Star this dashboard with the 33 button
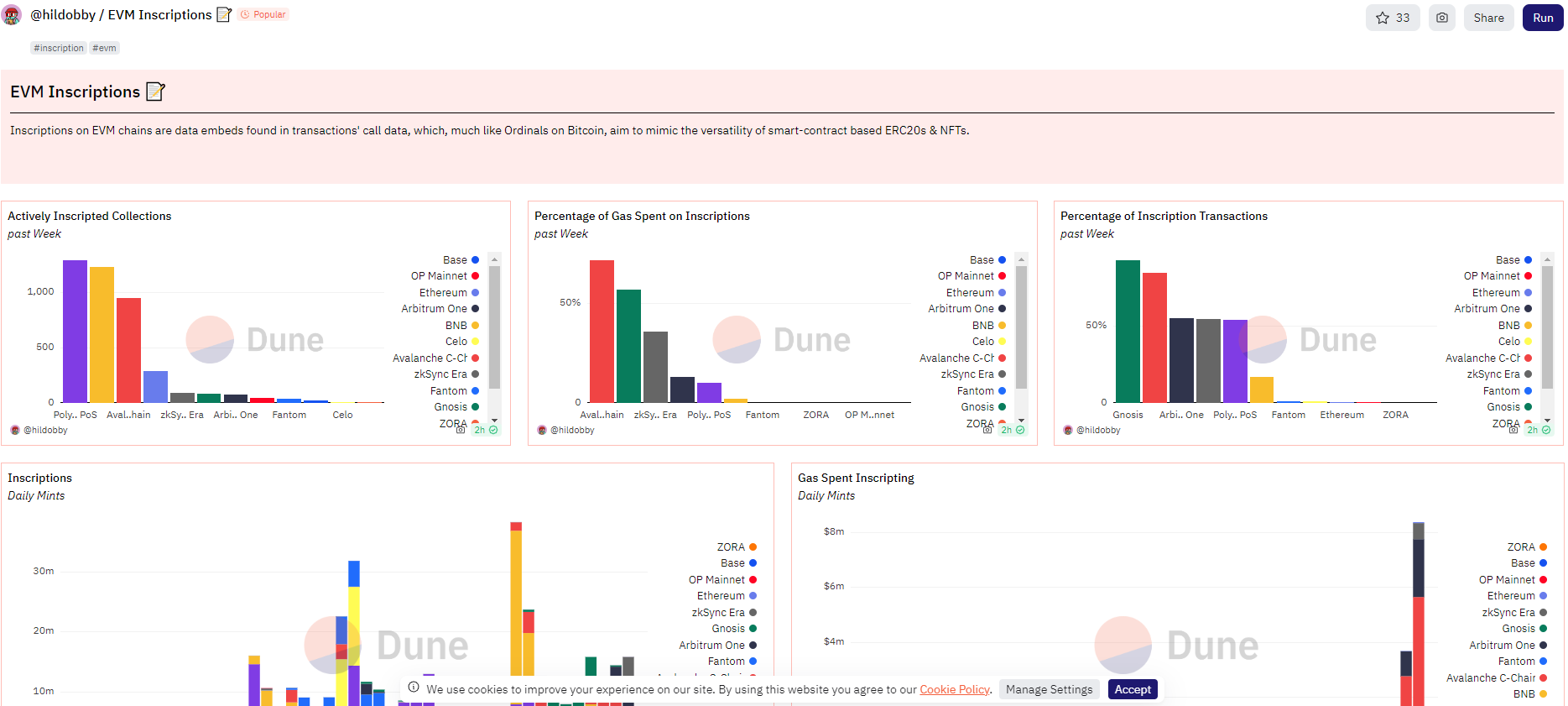 pos(1393,18)
